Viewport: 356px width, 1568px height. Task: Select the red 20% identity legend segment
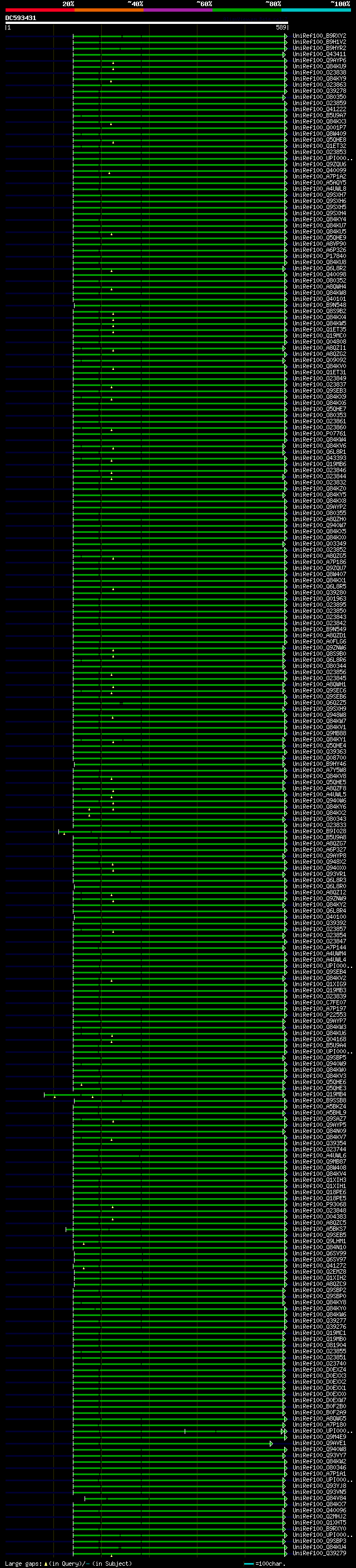(x=39, y=10)
